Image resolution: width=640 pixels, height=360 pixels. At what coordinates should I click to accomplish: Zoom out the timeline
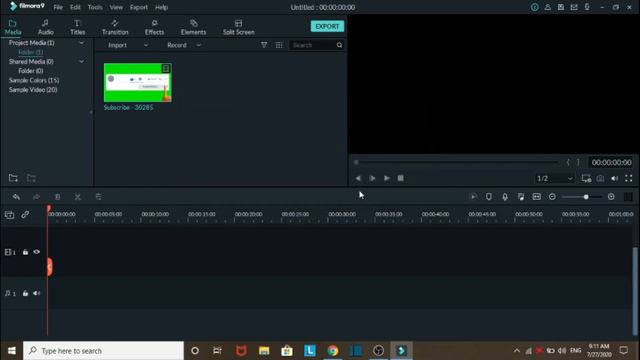(x=552, y=197)
